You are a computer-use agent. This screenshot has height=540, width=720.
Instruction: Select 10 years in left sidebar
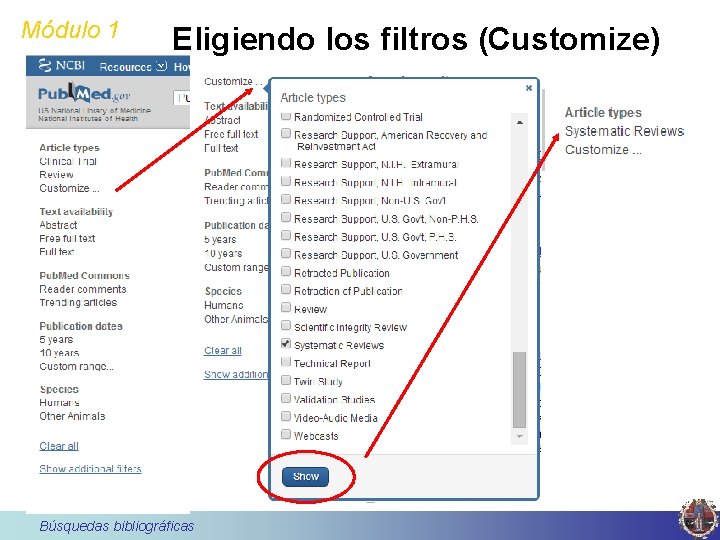(x=59, y=353)
